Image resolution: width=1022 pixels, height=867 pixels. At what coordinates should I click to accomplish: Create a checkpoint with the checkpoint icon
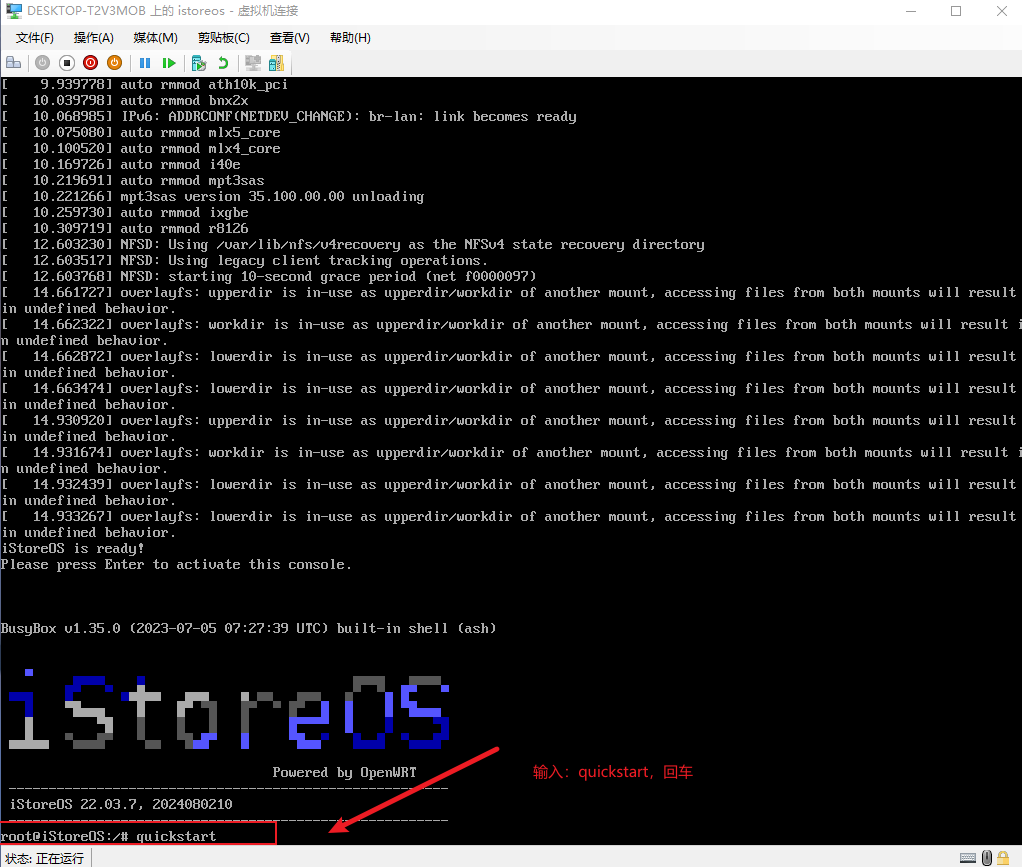click(x=200, y=62)
